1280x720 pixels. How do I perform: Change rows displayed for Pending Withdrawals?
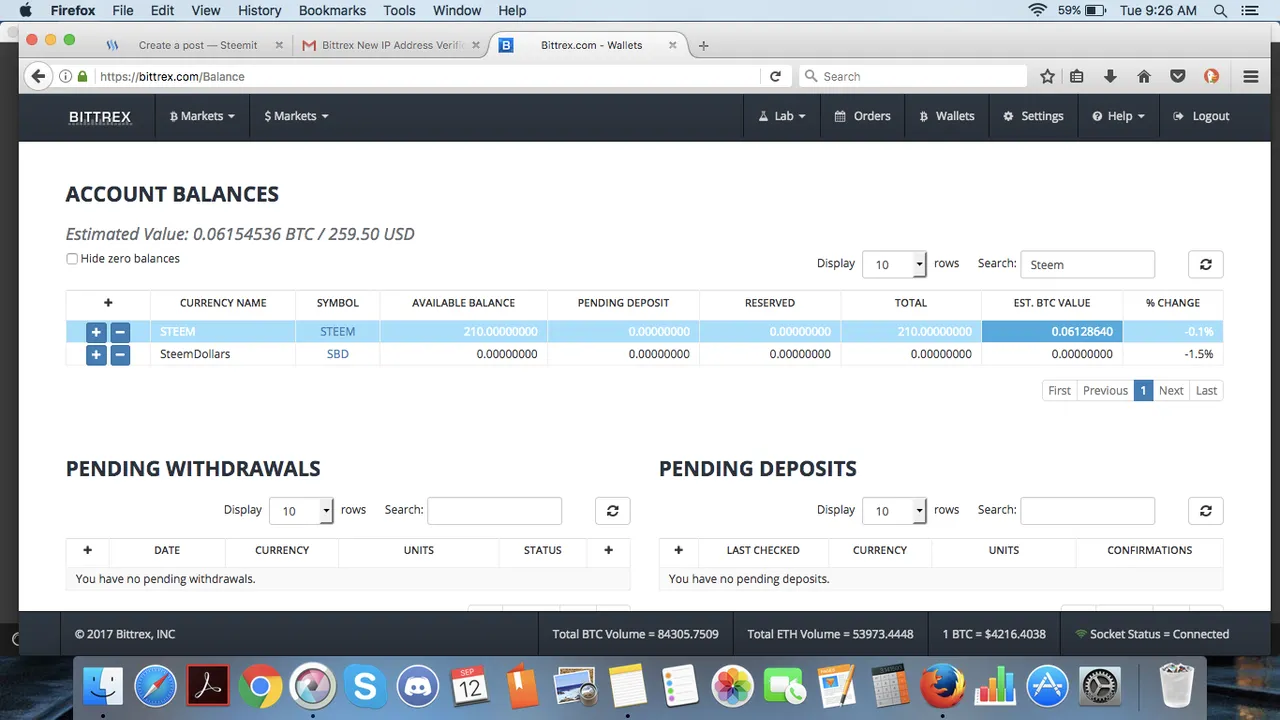tap(302, 510)
